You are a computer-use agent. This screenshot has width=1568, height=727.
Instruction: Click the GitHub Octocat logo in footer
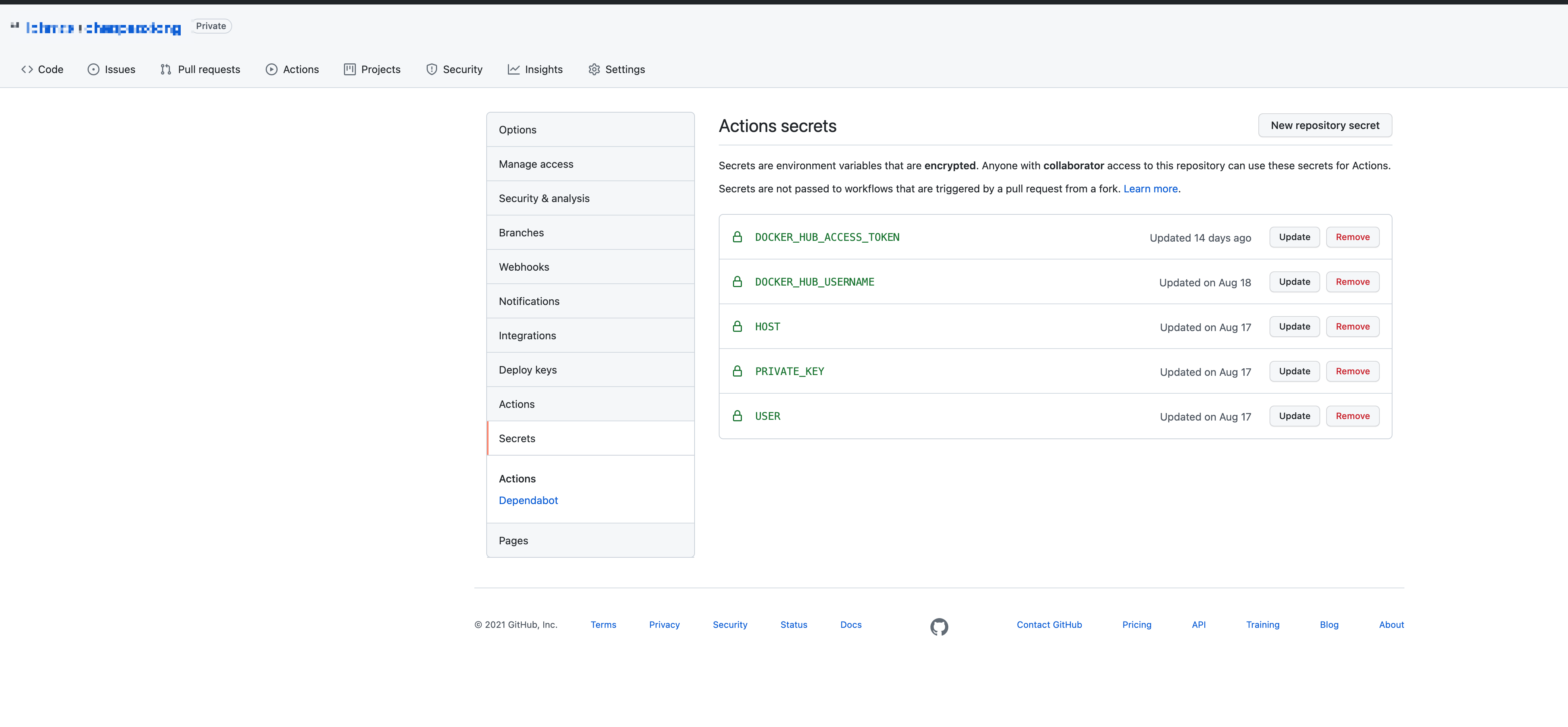pos(939,627)
